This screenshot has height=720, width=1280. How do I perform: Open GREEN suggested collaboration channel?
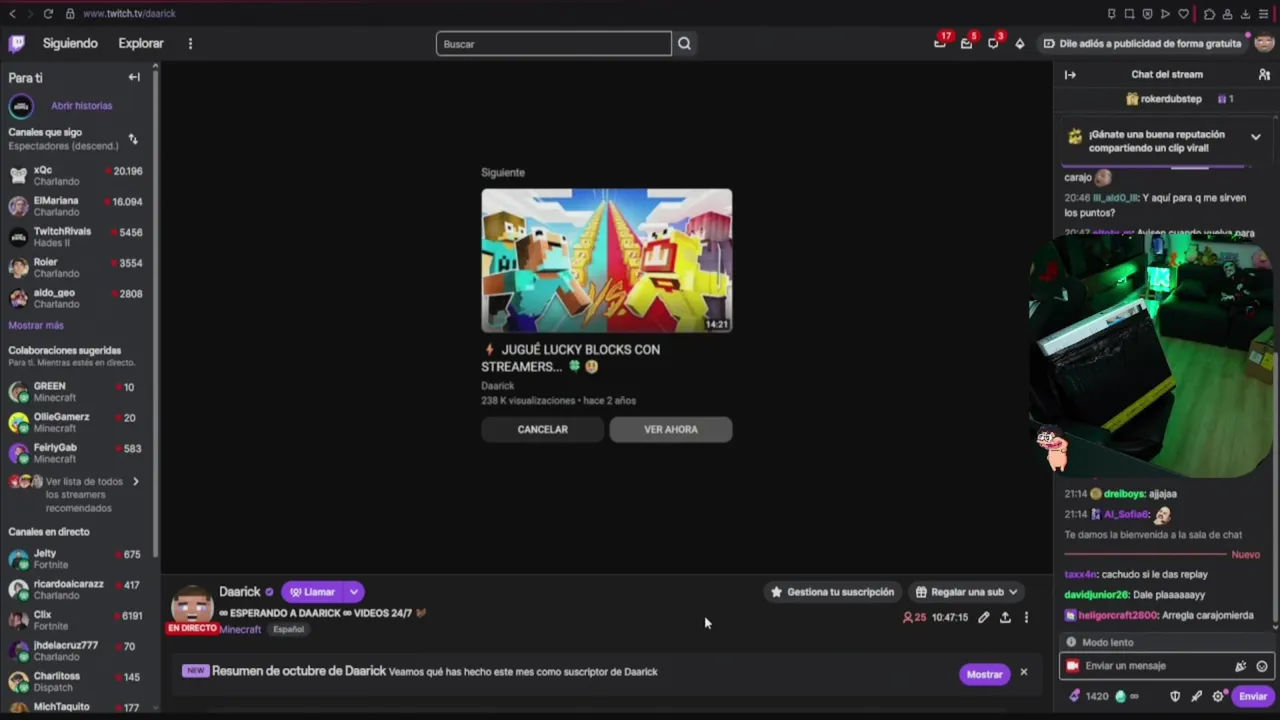pyautogui.click(x=76, y=392)
